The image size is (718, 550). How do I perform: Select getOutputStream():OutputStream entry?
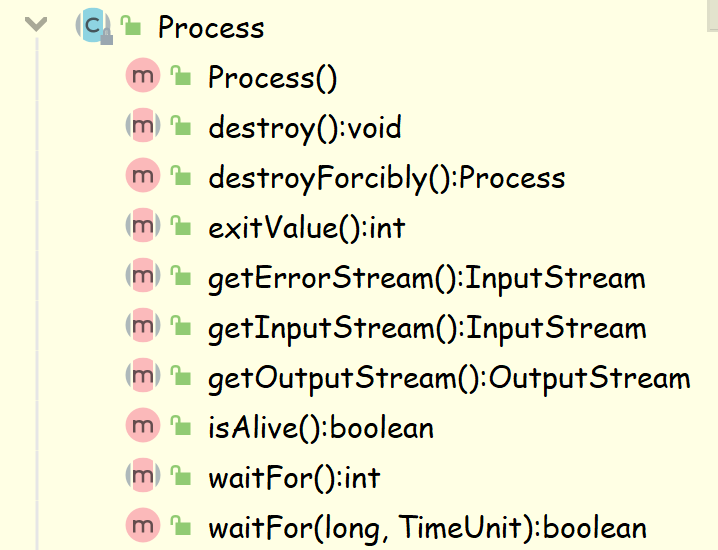click(x=448, y=378)
